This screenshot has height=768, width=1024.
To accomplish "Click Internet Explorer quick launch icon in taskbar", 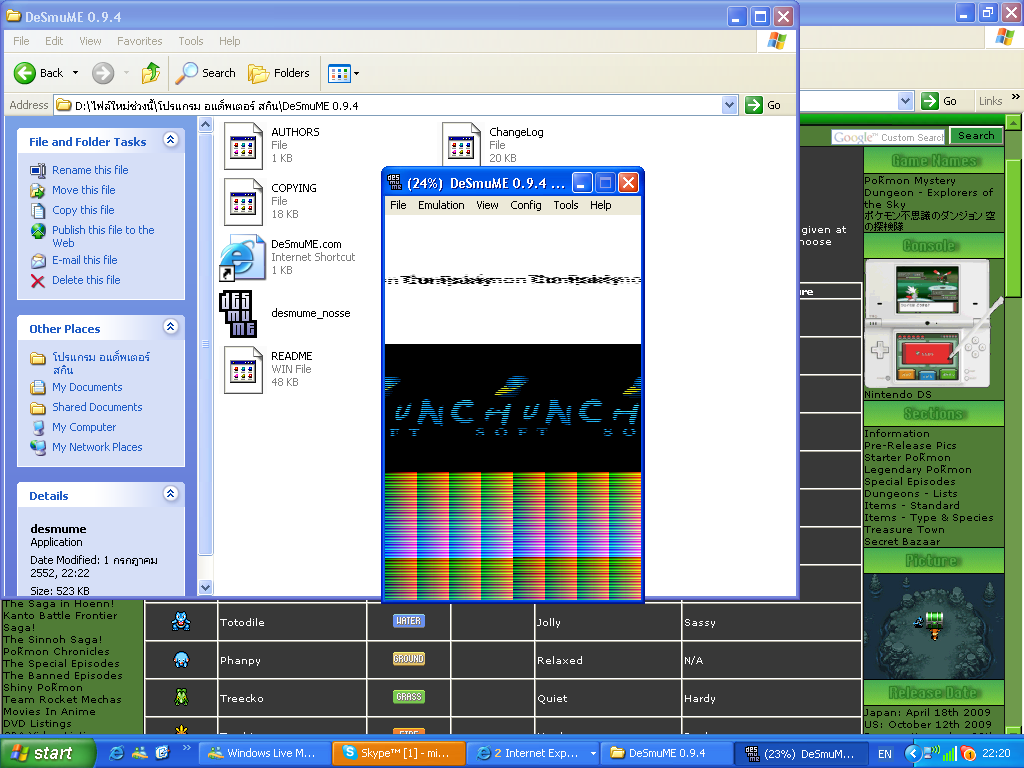I will [116, 753].
